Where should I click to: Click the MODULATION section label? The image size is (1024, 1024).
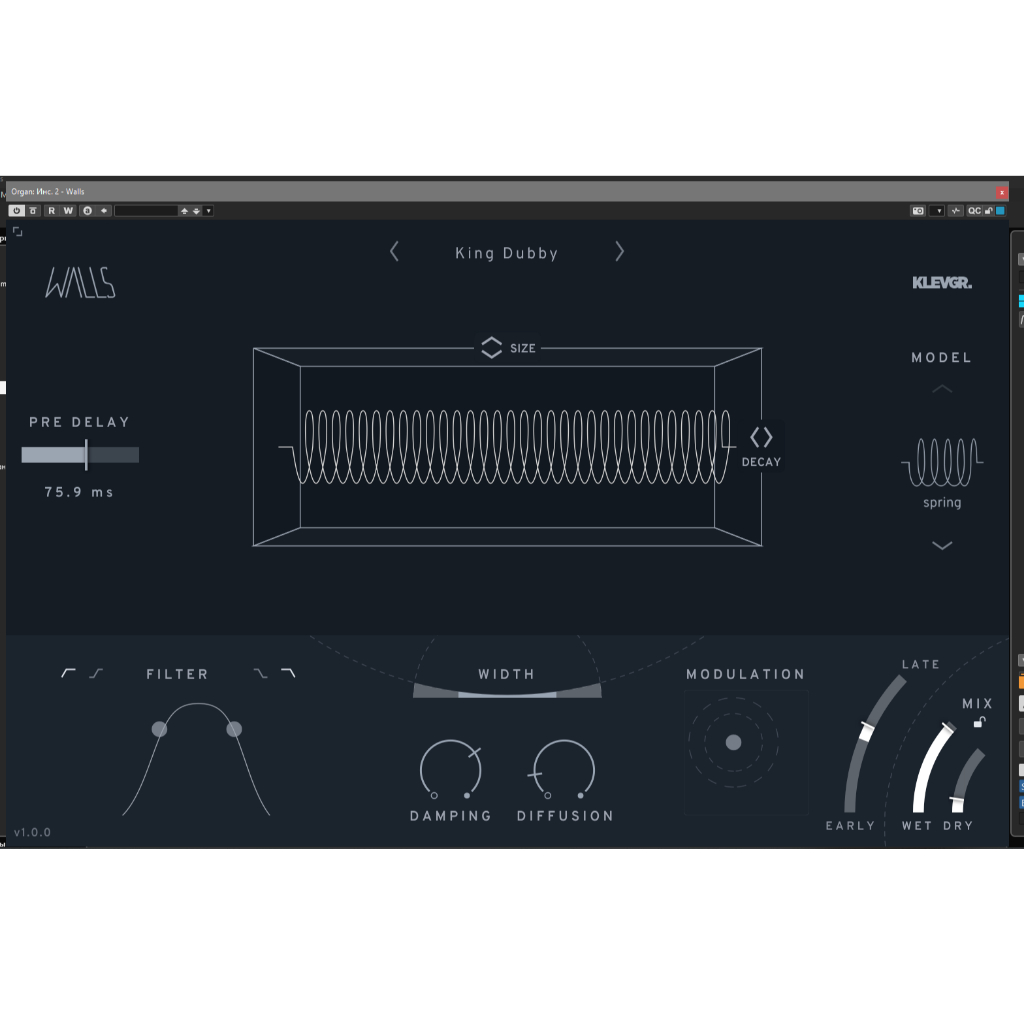tap(745, 674)
